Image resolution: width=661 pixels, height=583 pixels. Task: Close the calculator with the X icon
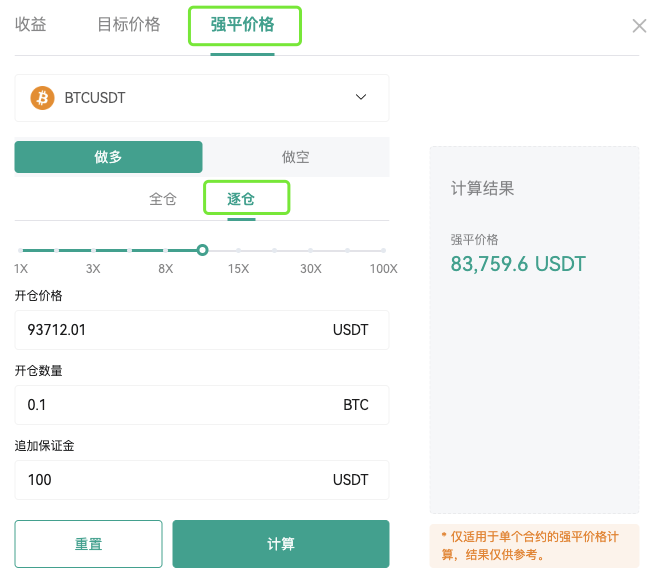639,26
